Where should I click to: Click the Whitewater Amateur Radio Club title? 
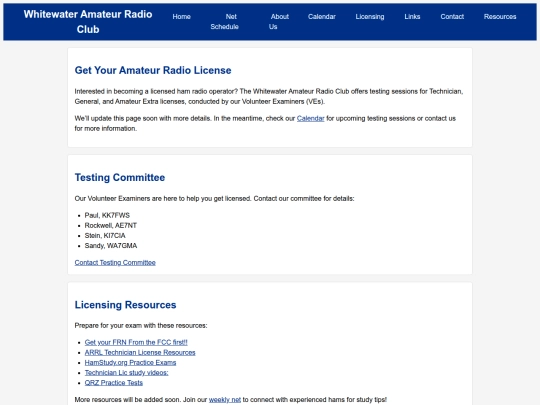pyautogui.click(x=88, y=22)
